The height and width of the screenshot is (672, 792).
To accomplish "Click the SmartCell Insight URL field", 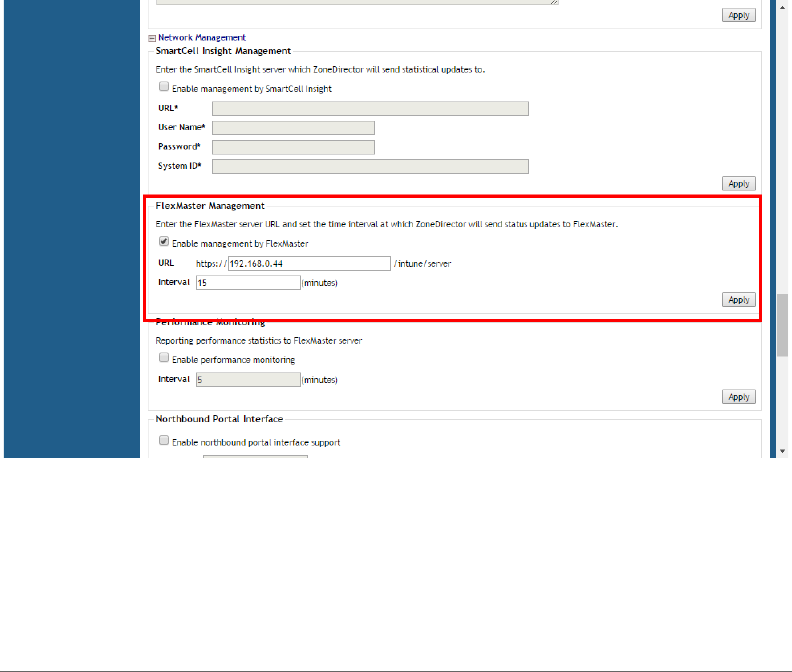I will click(x=370, y=109).
